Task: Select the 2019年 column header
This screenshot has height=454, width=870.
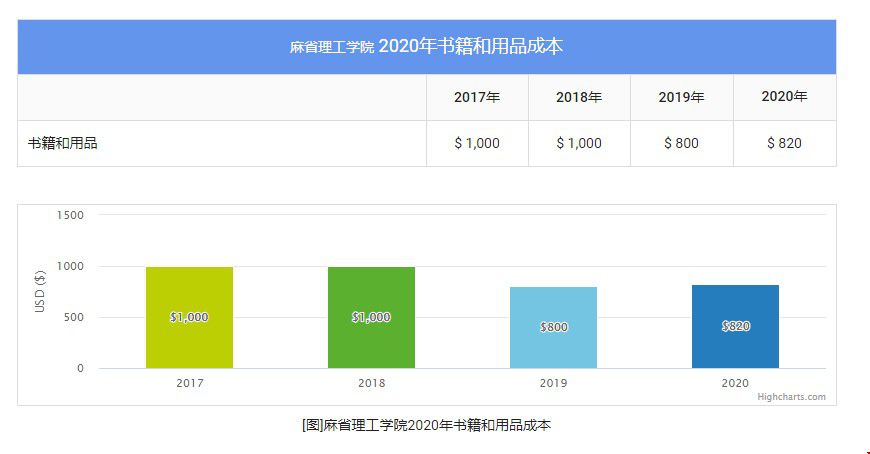Action: coord(682,97)
